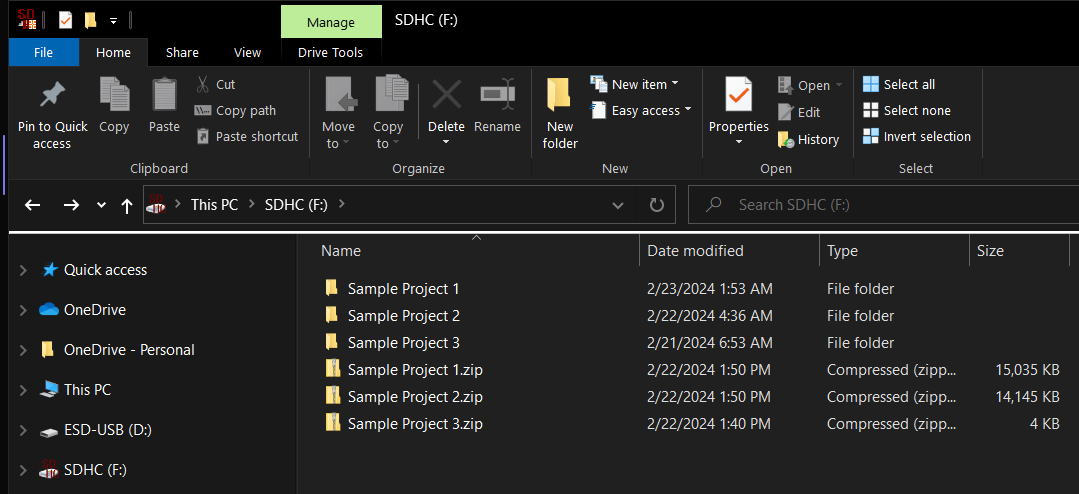The height and width of the screenshot is (494, 1079).
Task: Switch to the View ribbon tab
Action: pyautogui.click(x=247, y=52)
